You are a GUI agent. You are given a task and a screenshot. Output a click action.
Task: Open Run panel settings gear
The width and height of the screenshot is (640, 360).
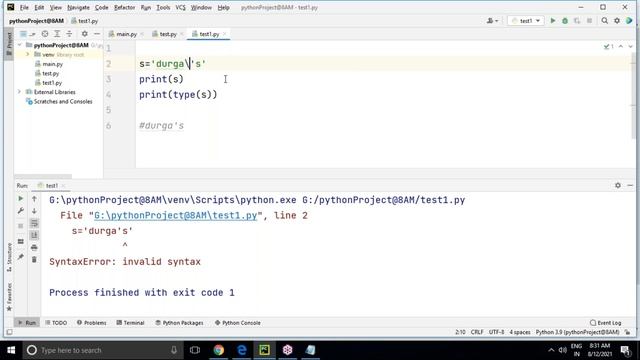click(618, 185)
